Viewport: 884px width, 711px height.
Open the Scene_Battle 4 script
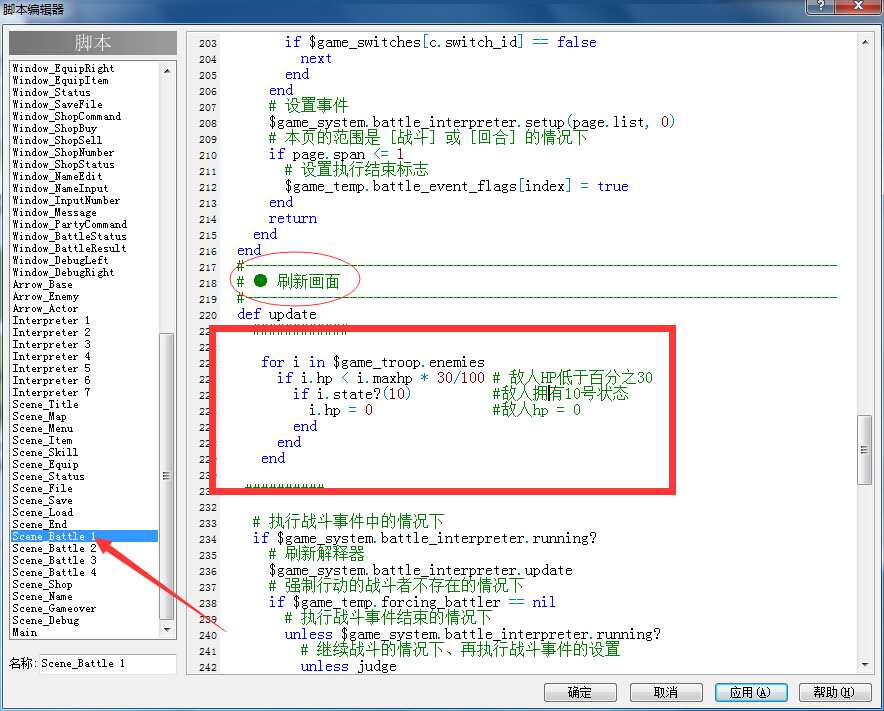pyautogui.click(x=85, y=572)
